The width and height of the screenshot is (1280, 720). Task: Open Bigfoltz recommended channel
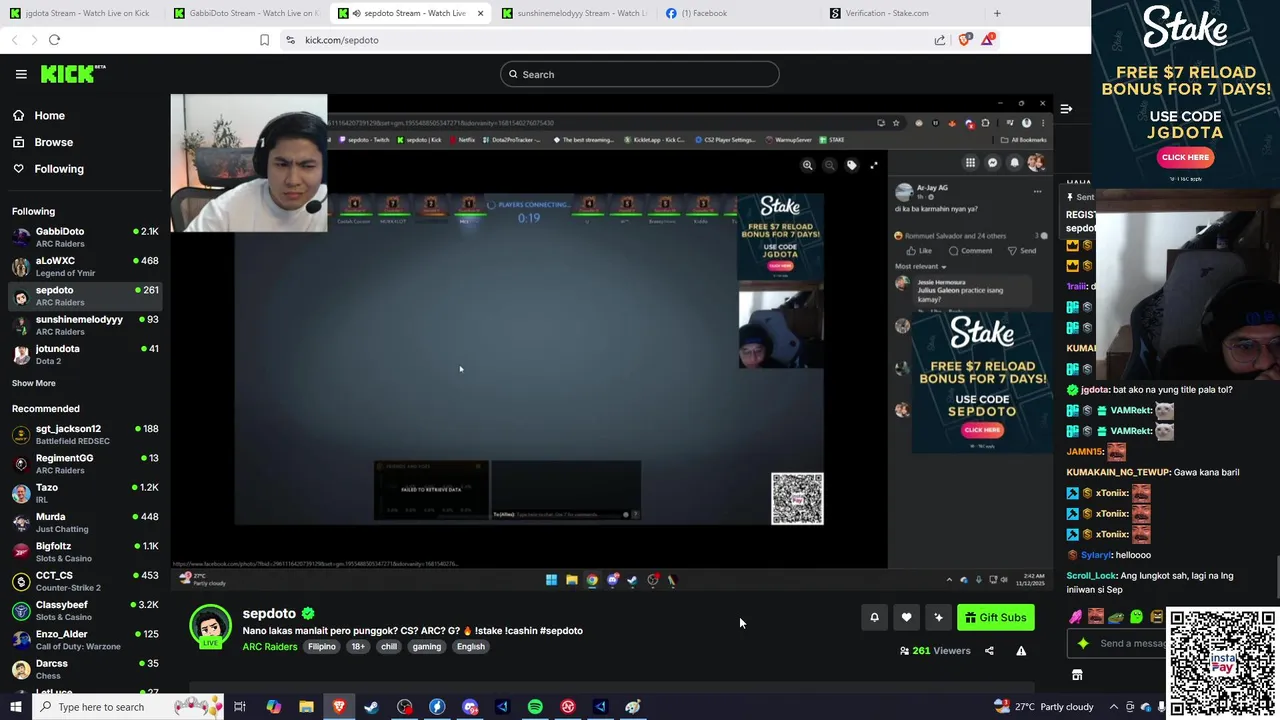click(x=85, y=552)
